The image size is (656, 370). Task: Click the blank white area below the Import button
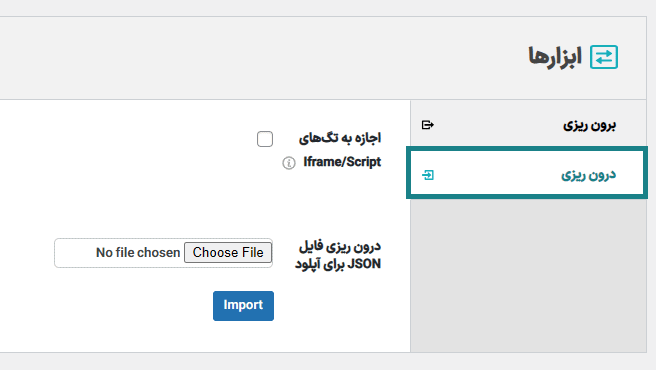click(205, 337)
